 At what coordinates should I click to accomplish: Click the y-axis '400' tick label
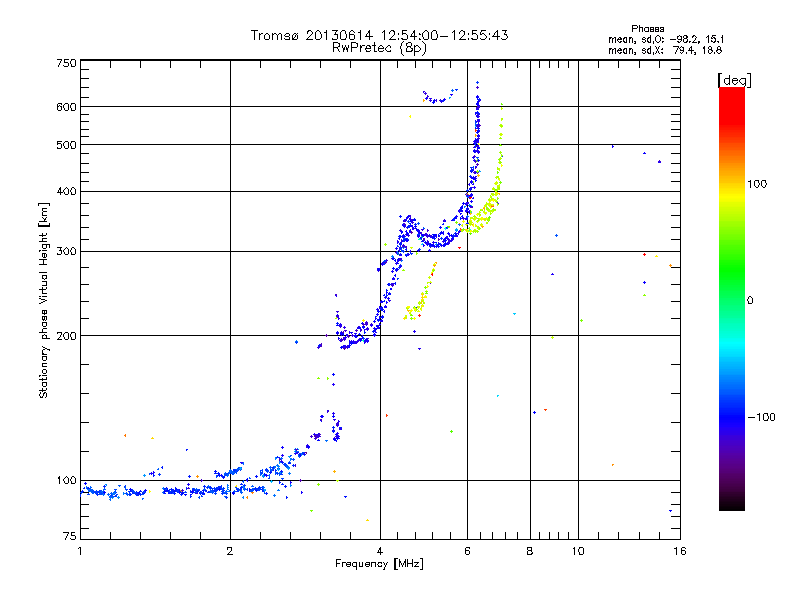click(66, 192)
